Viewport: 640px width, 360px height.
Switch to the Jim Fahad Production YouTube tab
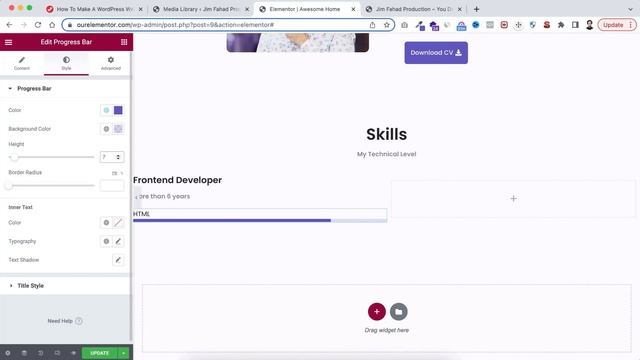pos(414,9)
